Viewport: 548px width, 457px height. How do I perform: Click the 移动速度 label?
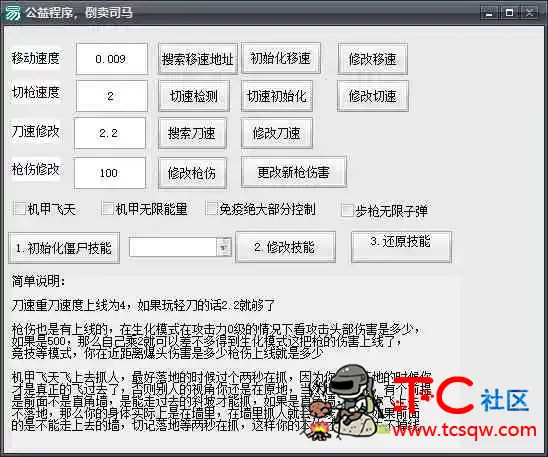36,58
